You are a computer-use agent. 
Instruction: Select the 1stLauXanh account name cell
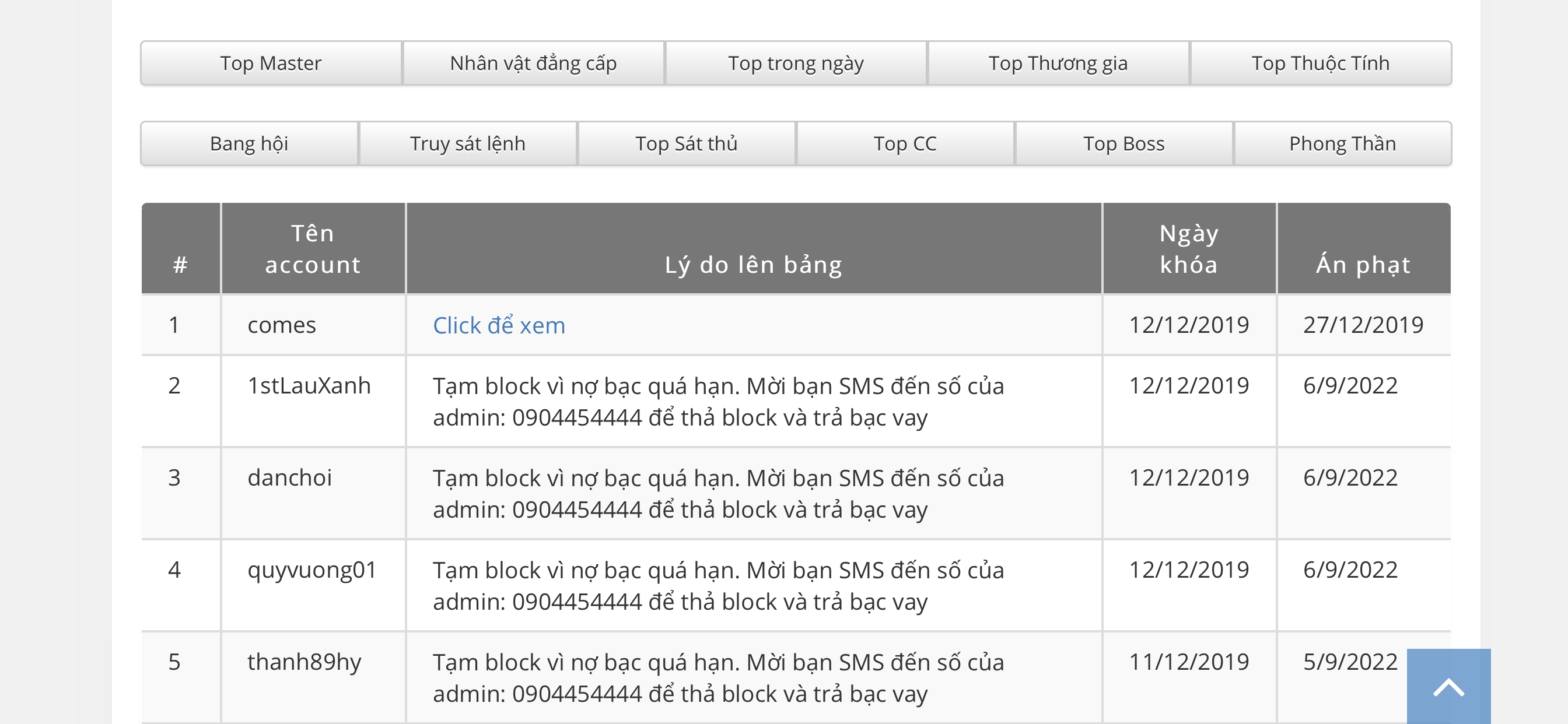click(309, 386)
